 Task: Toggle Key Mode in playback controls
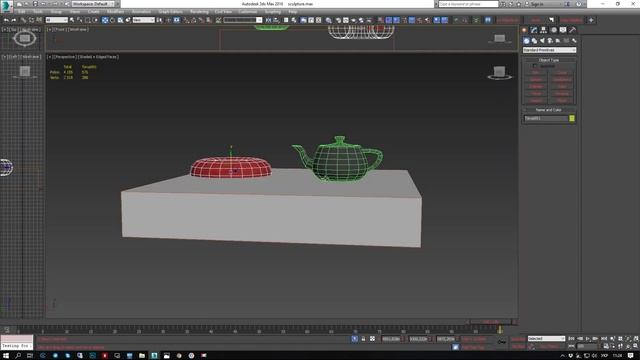[x=571, y=346]
